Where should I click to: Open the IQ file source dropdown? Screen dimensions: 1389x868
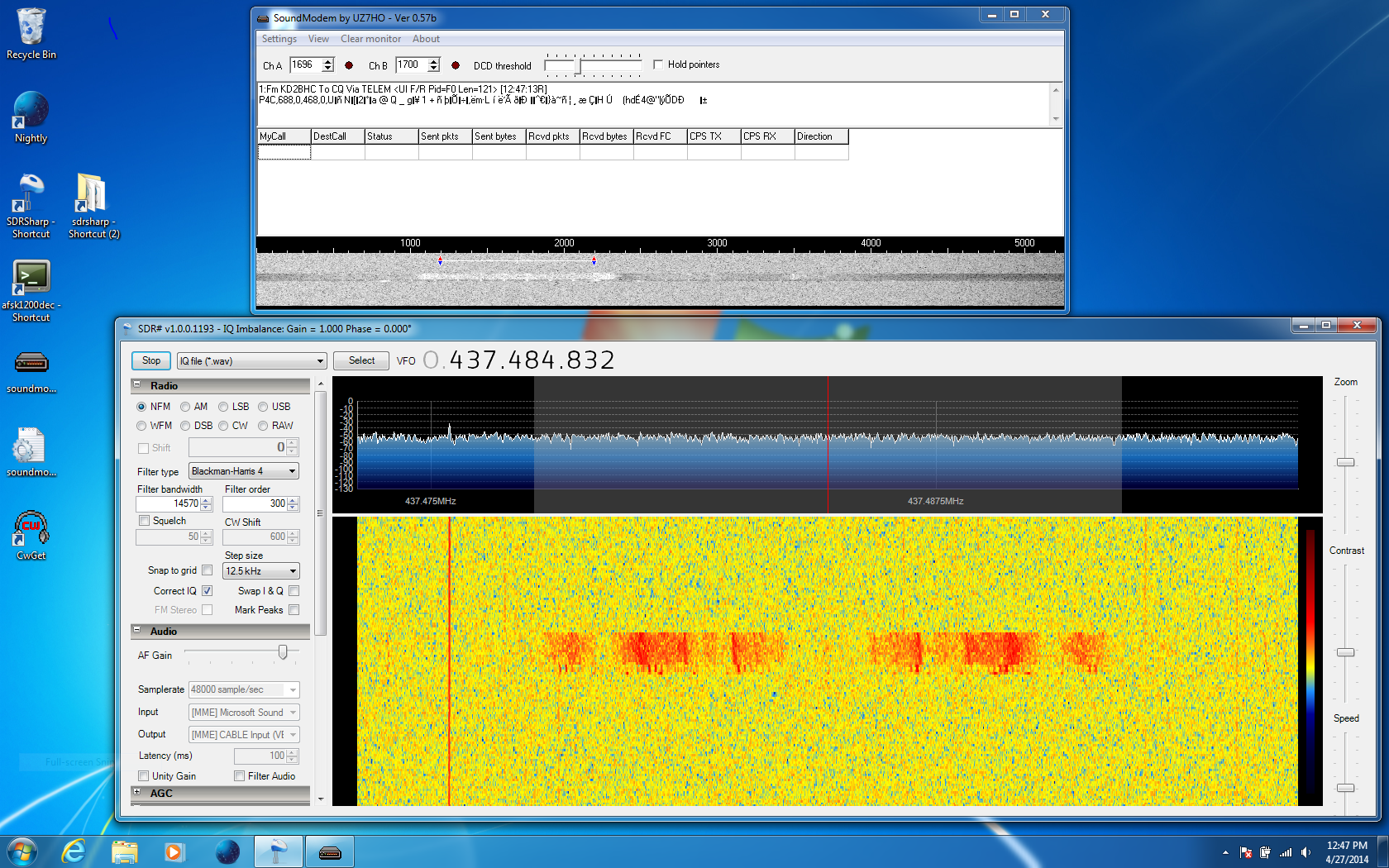252,361
